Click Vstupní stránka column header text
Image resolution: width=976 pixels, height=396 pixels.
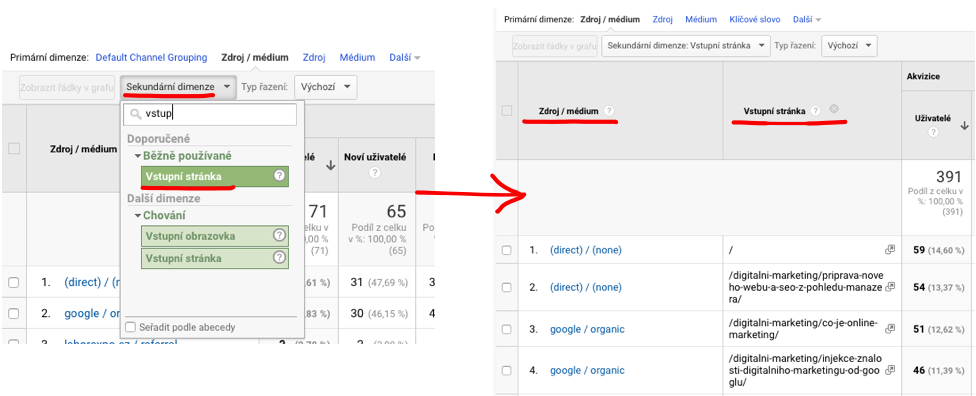774,111
